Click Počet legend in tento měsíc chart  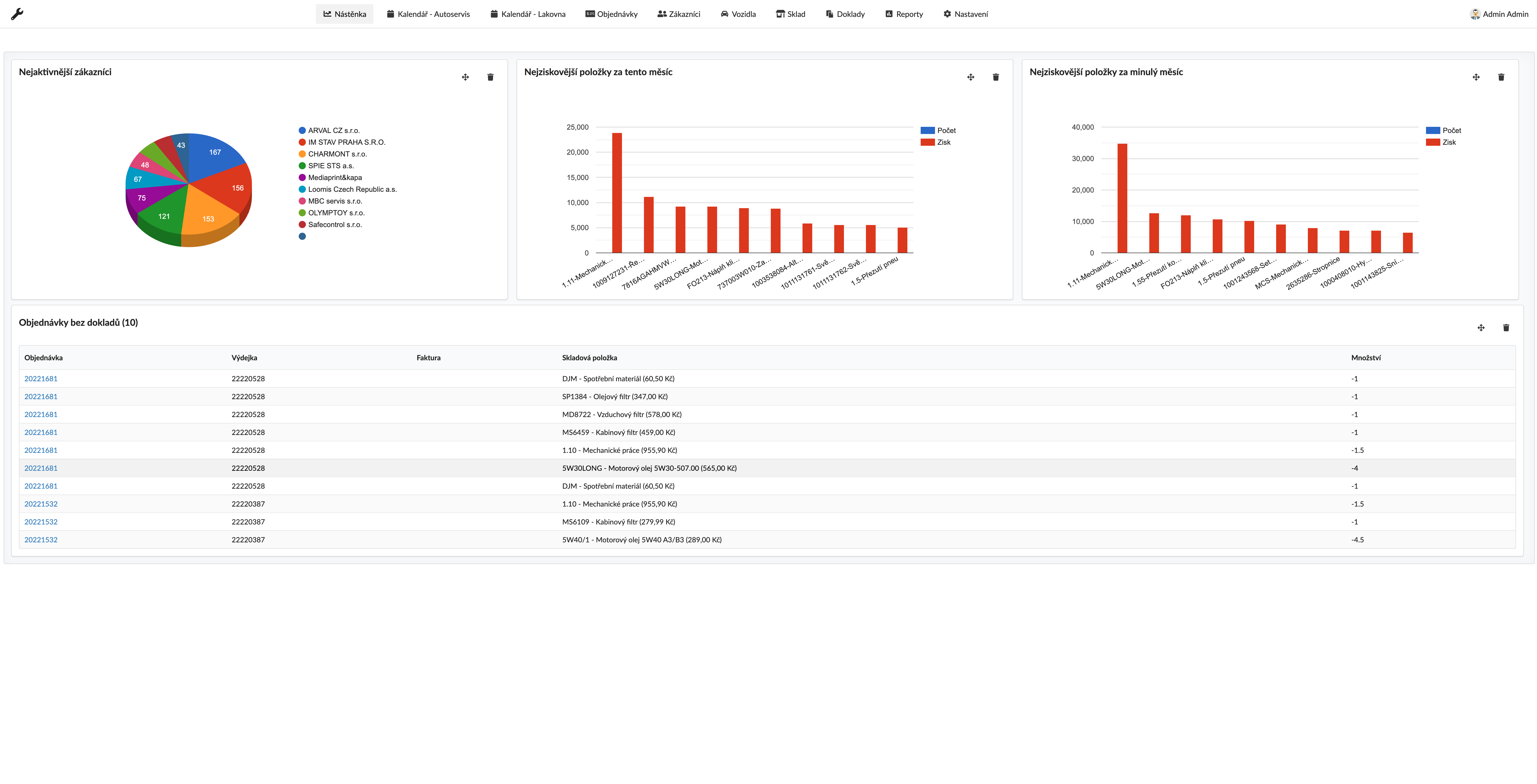[938, 131]
